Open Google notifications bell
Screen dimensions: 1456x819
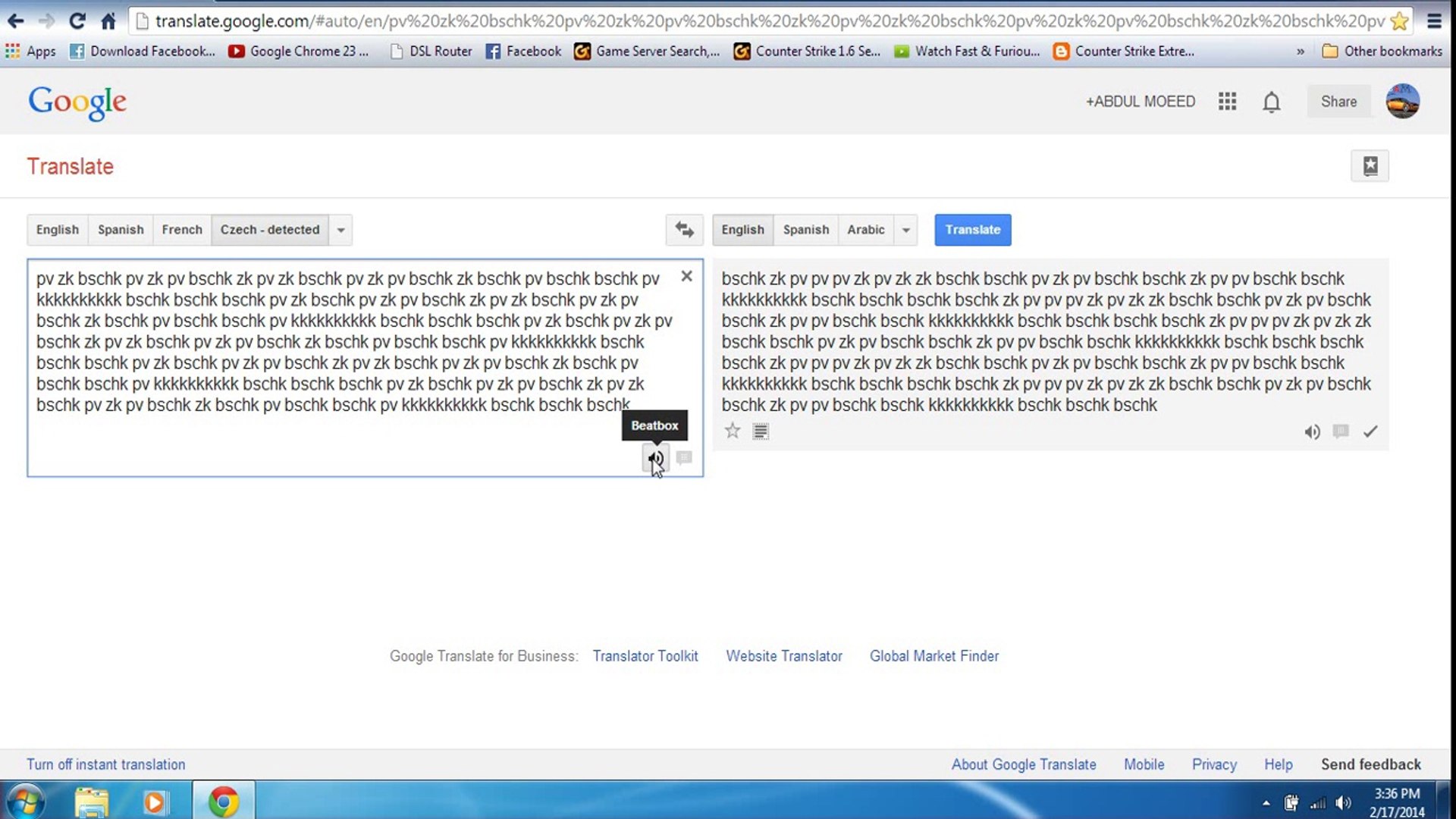point(1272,102)
